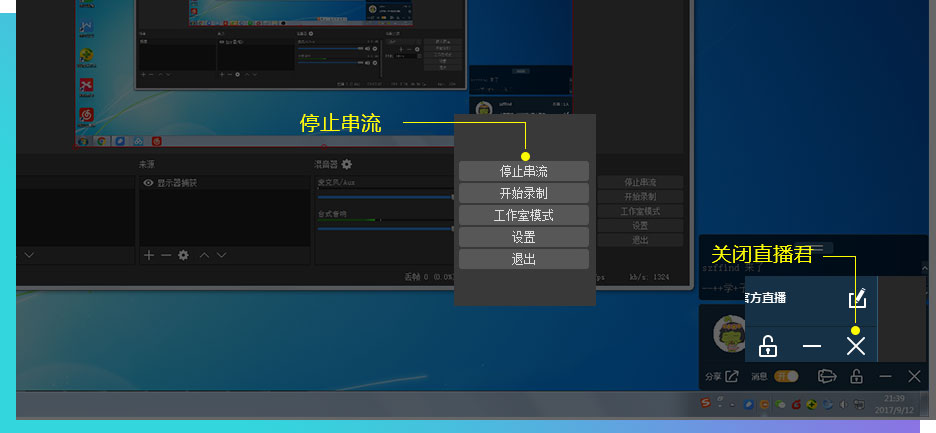Click the small unmagnified 工作室模式 button in OBS

point(640,211)
